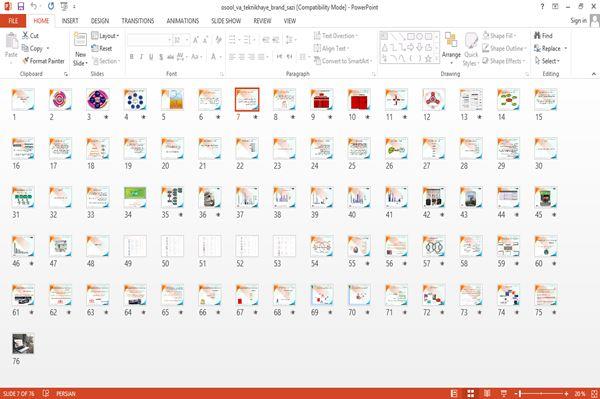Select slide 12 thumbnail

tap(434, 99)
